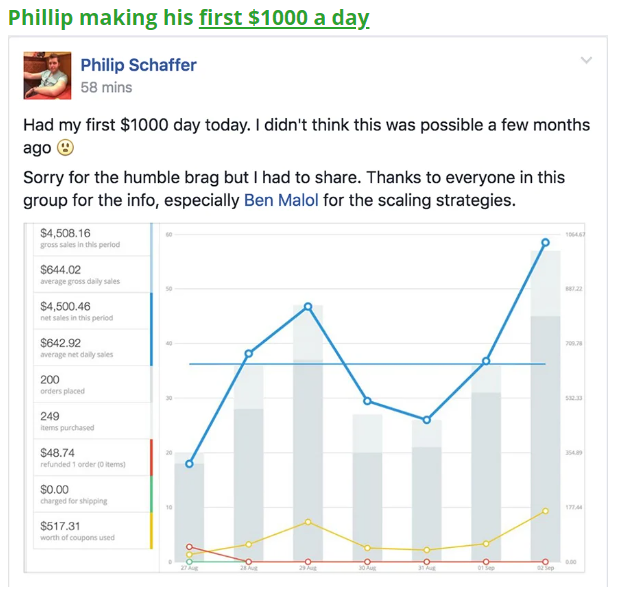Screen dimensions: 644x596
Task: Select the 200 orders placed legend entry
Action: coord(93,384)
